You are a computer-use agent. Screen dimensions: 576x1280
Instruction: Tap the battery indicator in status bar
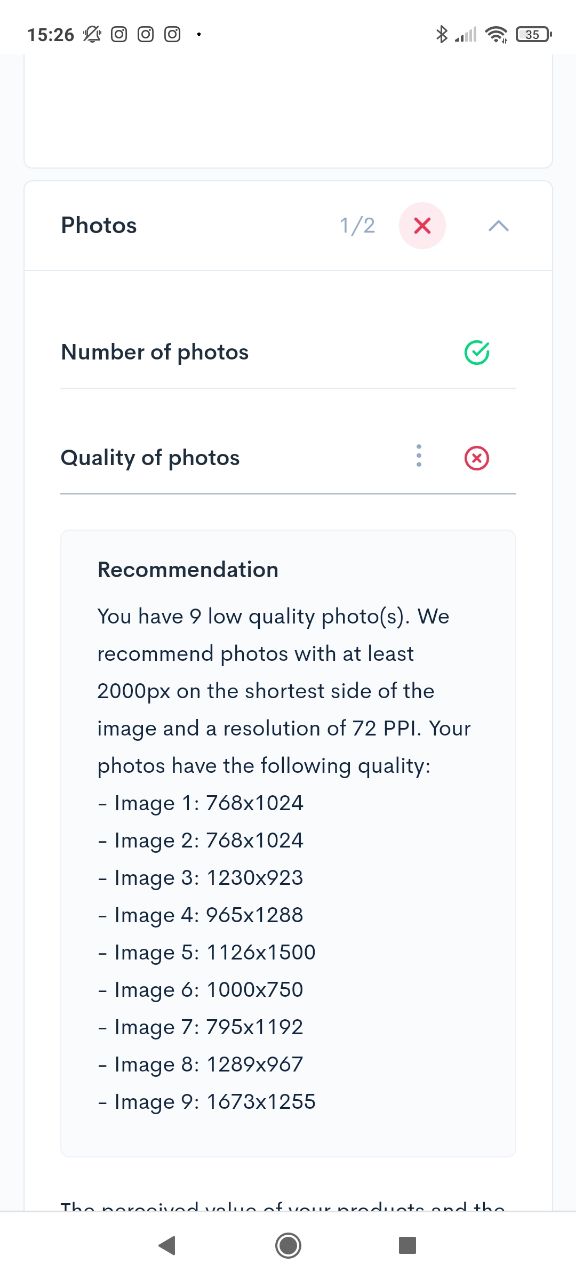click(x=533, y=35)
